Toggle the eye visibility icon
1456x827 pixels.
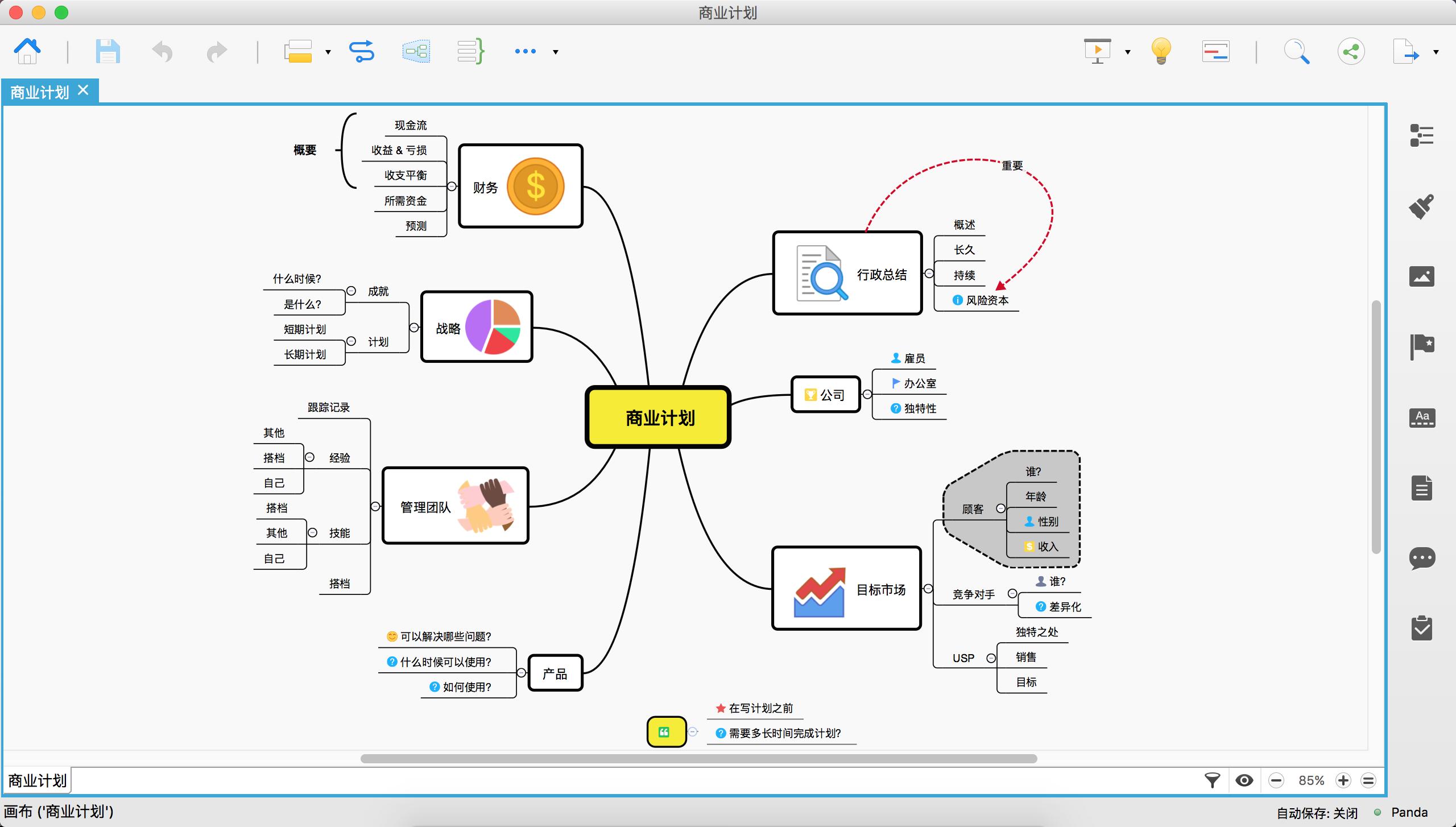pos(1244,780)
